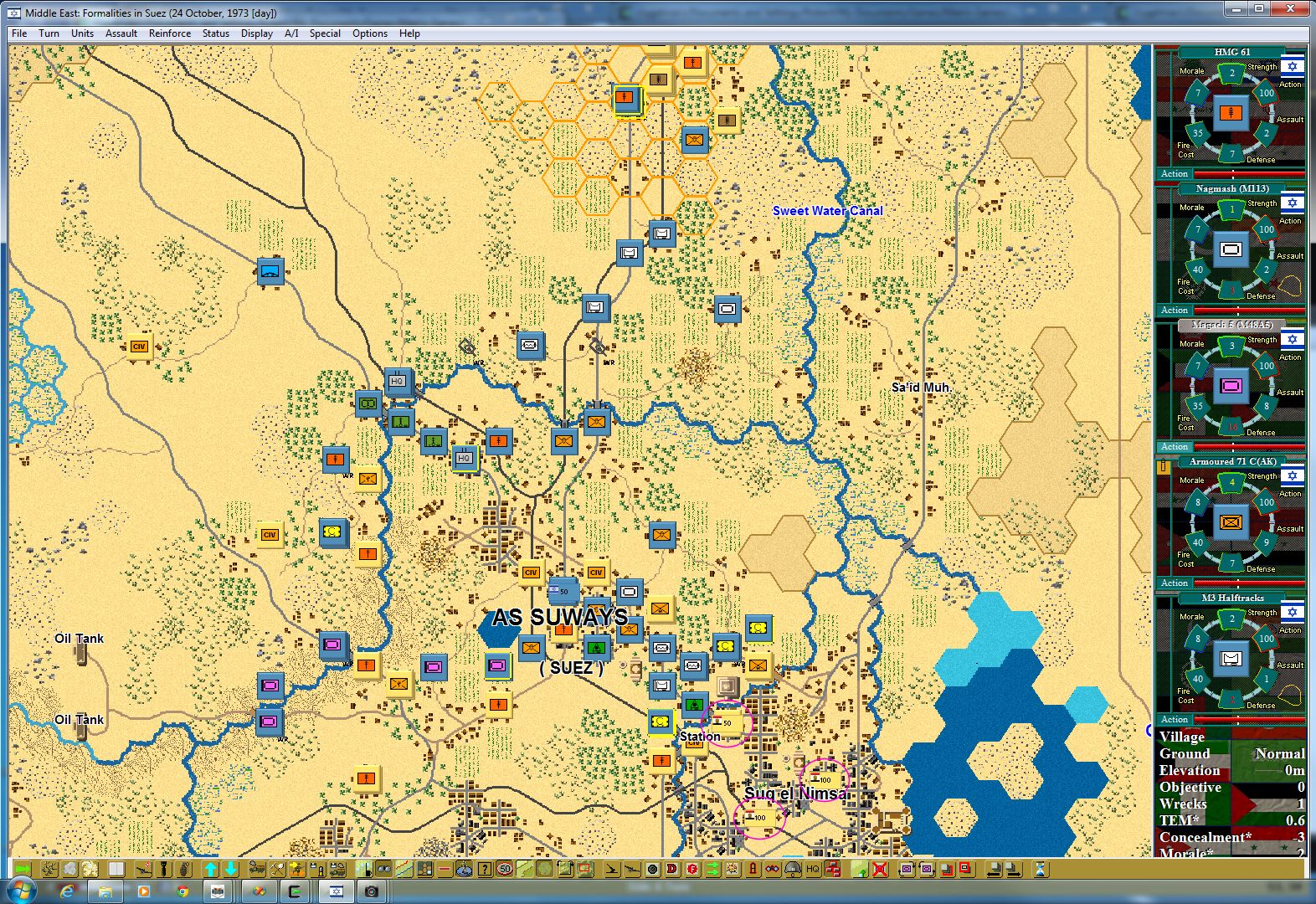Click the shovel dig-in toolbar icon
The height and width of the screenshot is (904, 1316).
pyautogui.click(x=277, y=869)
